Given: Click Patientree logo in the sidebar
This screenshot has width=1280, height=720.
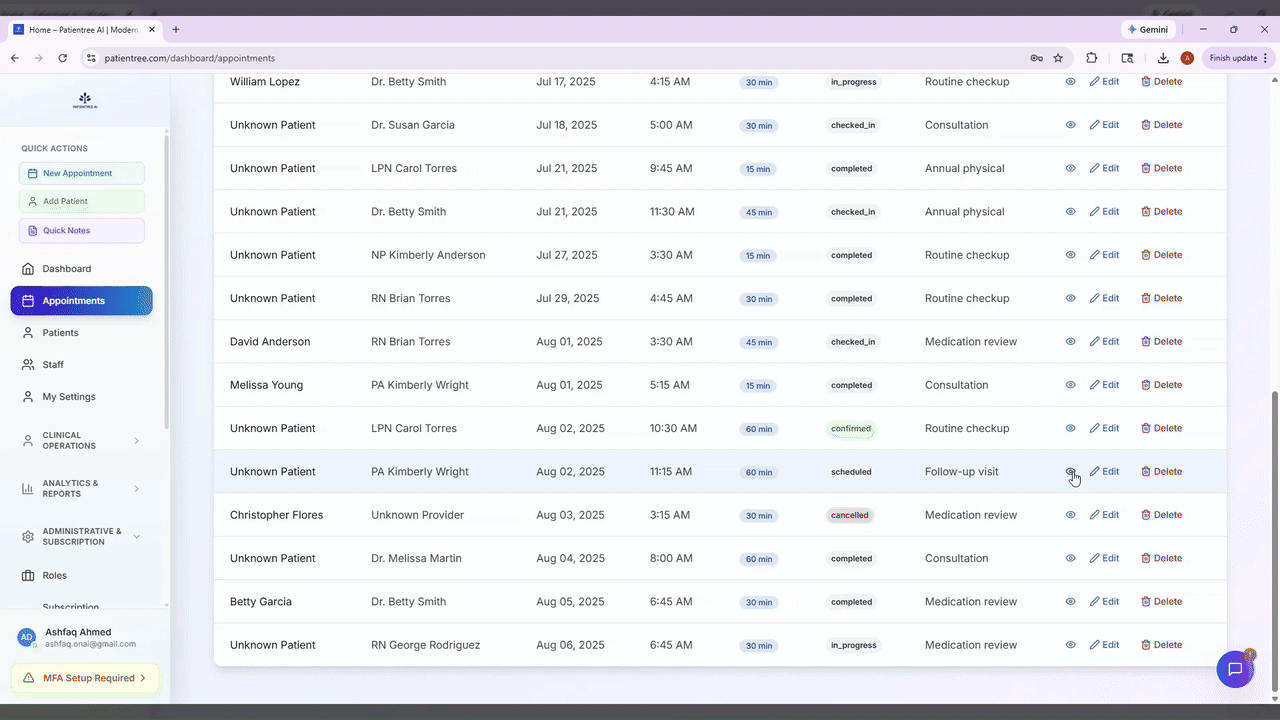Looking at the screenshot, I should pyautogui.click(x=84, y=100).
